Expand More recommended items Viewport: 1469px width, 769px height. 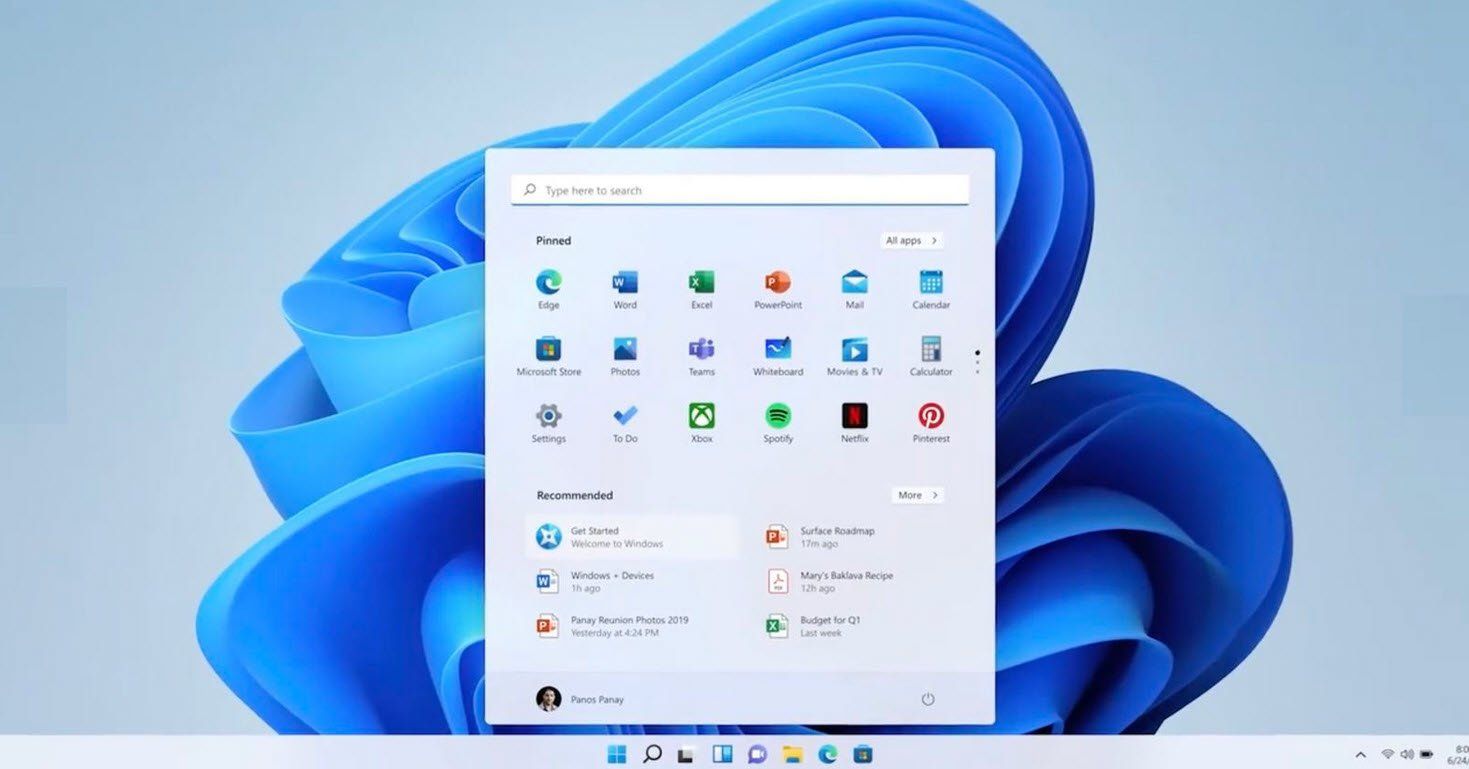coord(917,495)
